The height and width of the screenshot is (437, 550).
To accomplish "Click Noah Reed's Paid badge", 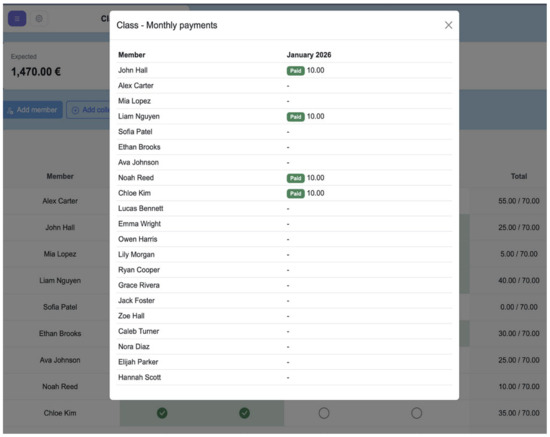I will click(296, 178).
